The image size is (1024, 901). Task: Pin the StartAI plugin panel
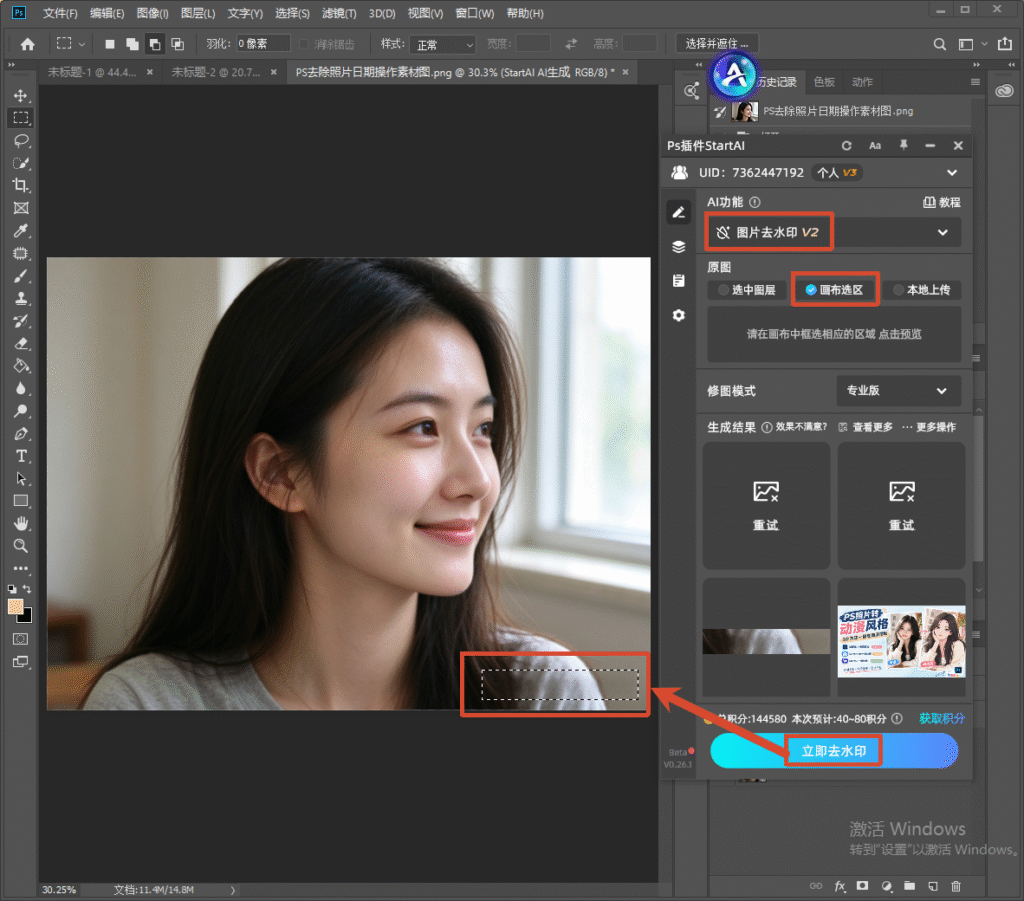(x=904, y=145)
